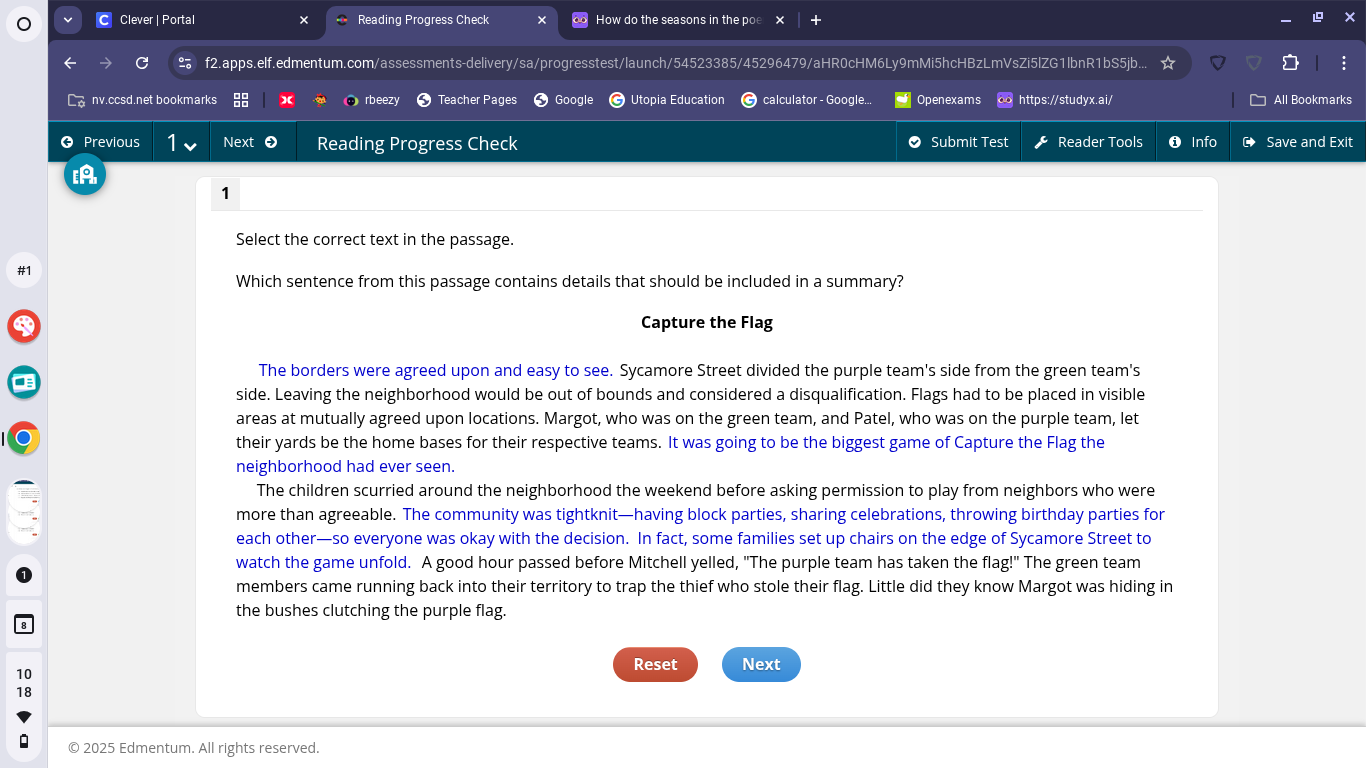Expand the question number dropdown

[181, 142]
